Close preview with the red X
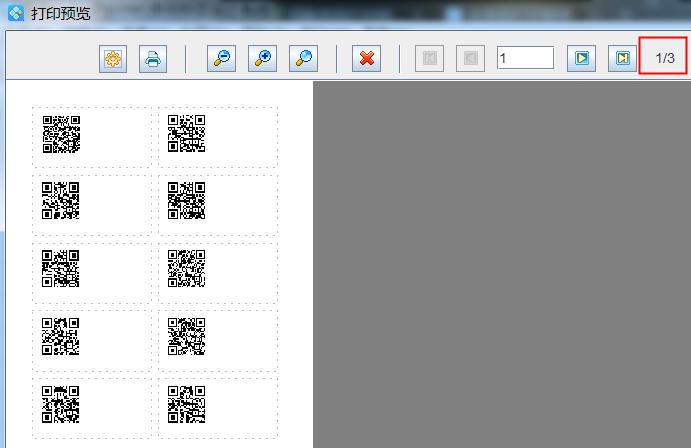The height and width of the screenshot is (448, 691). [x=366, y=58]
